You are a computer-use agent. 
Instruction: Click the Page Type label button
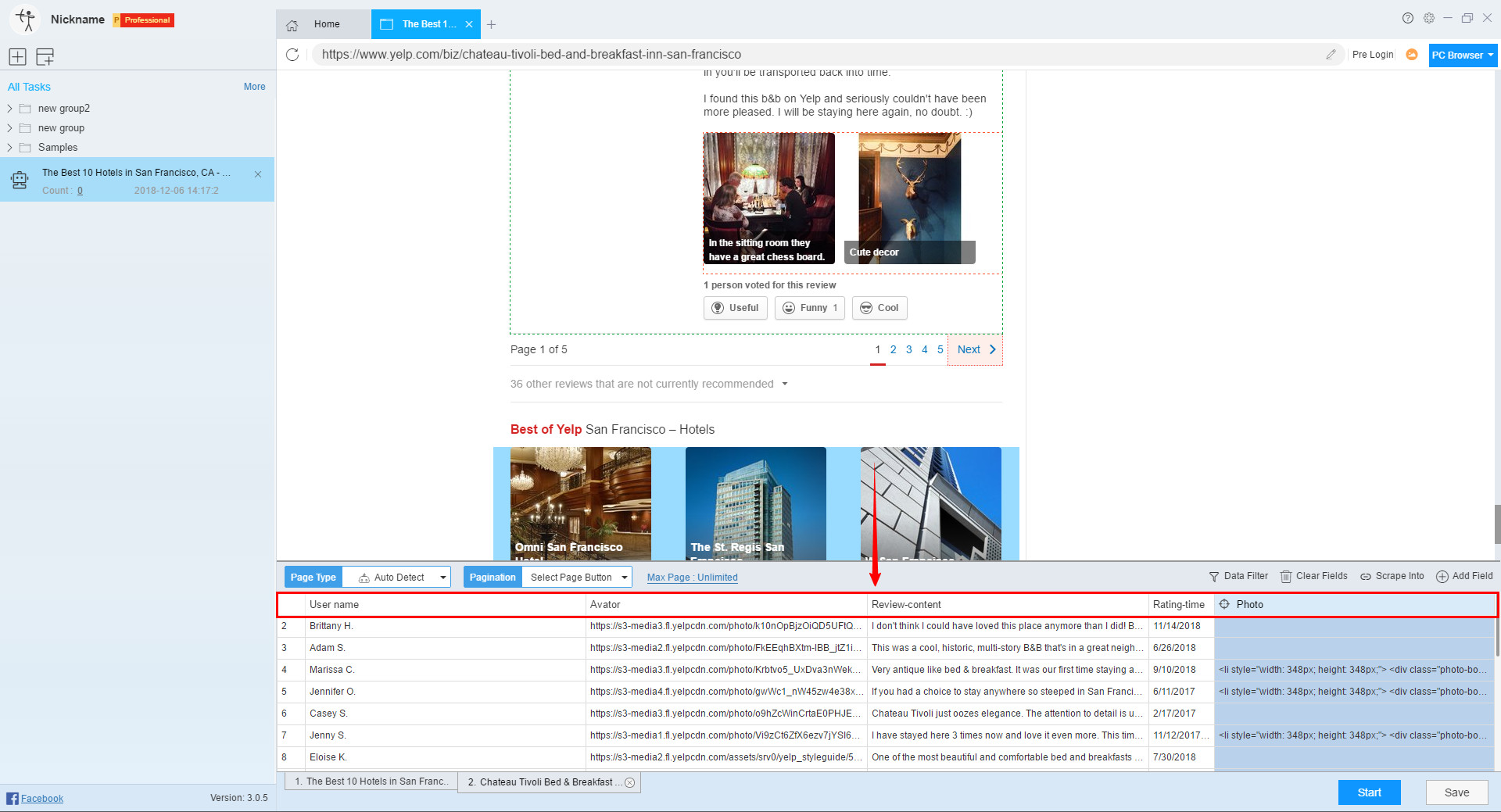pos(313,578)
